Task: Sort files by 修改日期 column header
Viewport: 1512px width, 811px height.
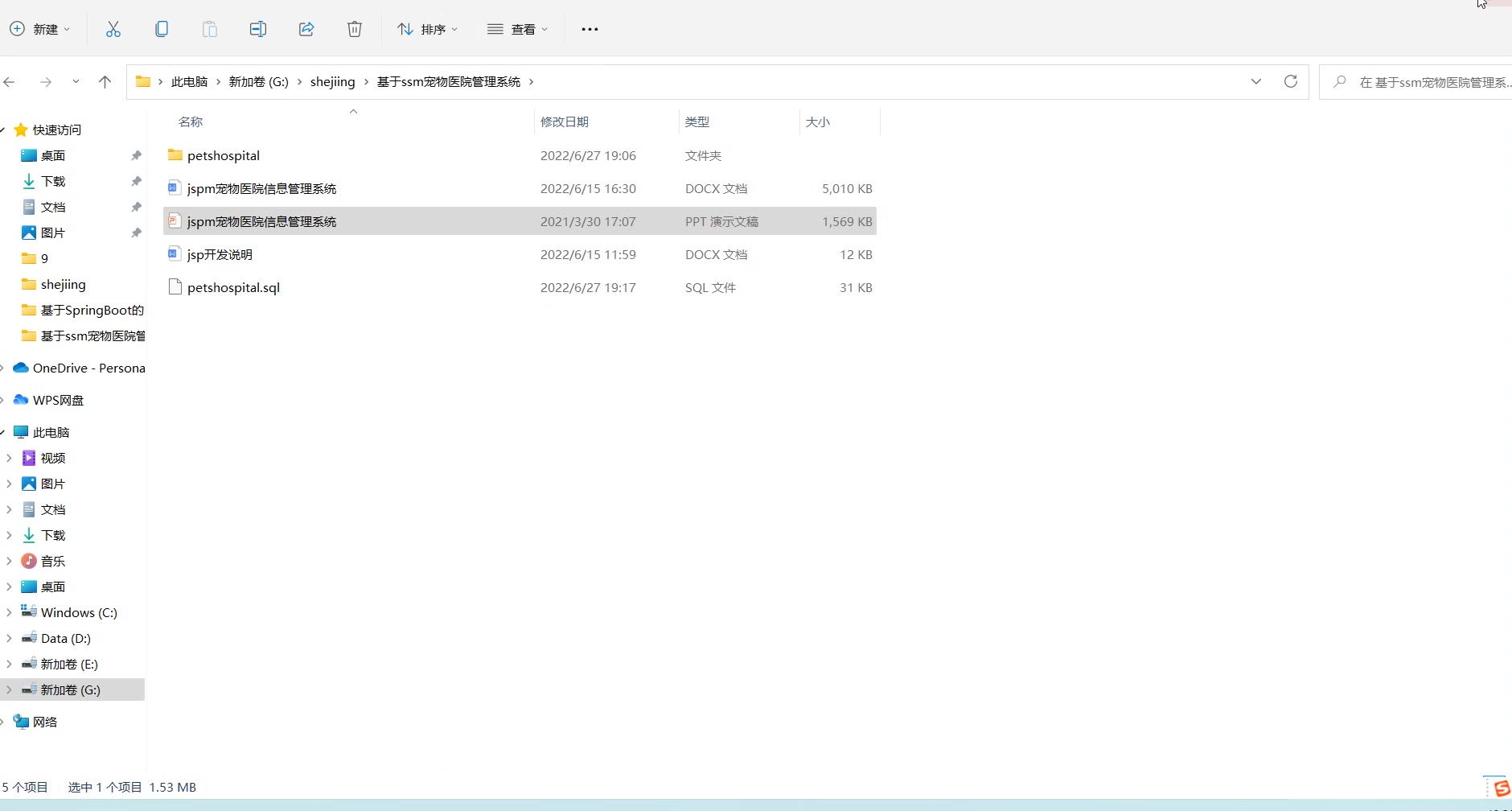Action: [565, 121]
